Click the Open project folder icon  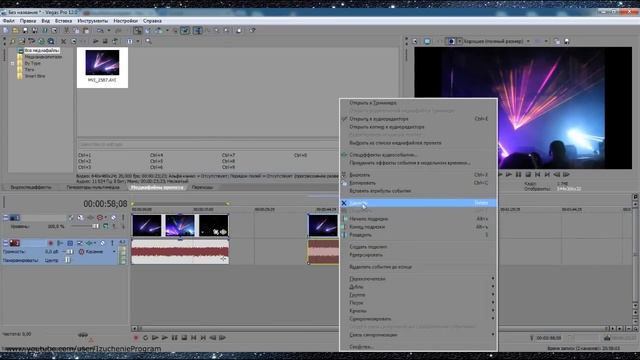click(15, 31)
